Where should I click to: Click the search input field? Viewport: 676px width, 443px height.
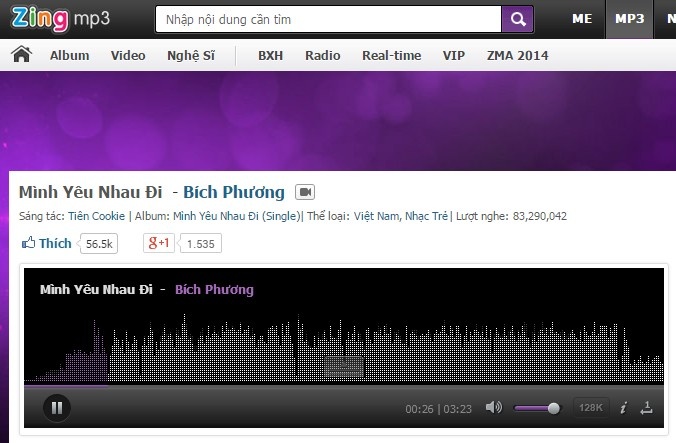tap(328, 19)
